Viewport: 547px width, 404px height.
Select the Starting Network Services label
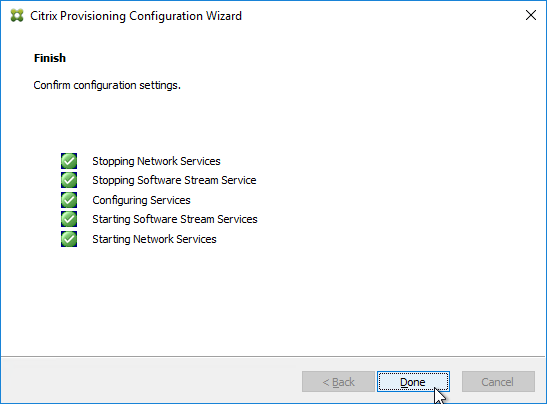click(154, 239)
